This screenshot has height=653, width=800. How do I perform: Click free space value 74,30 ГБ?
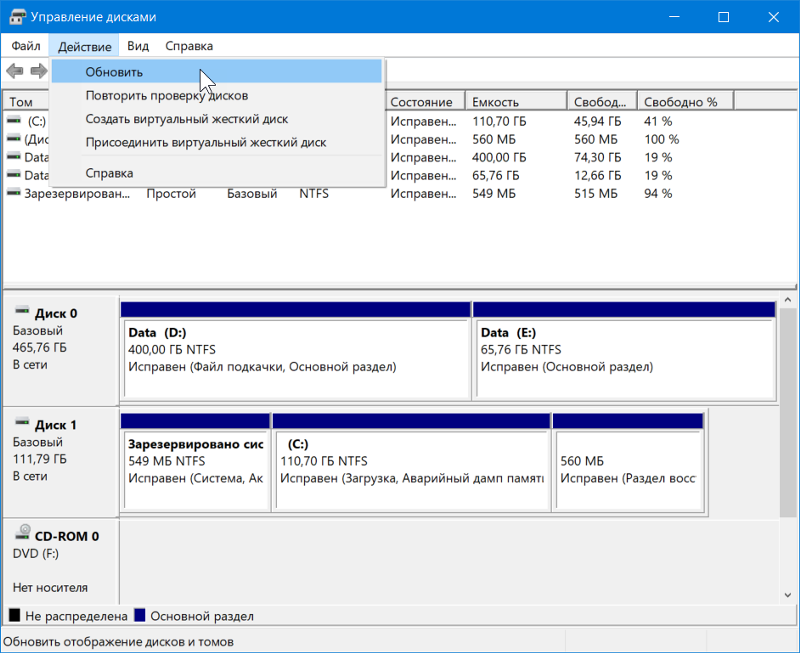point(597,157)
